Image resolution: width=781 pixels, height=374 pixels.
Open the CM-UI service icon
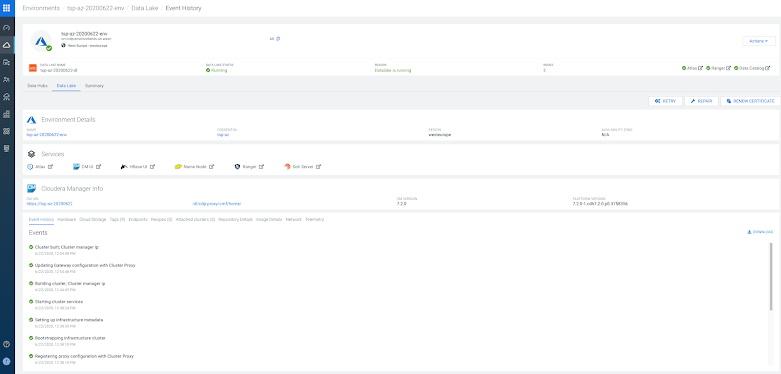pyautogui.click(x=77, y=167)
